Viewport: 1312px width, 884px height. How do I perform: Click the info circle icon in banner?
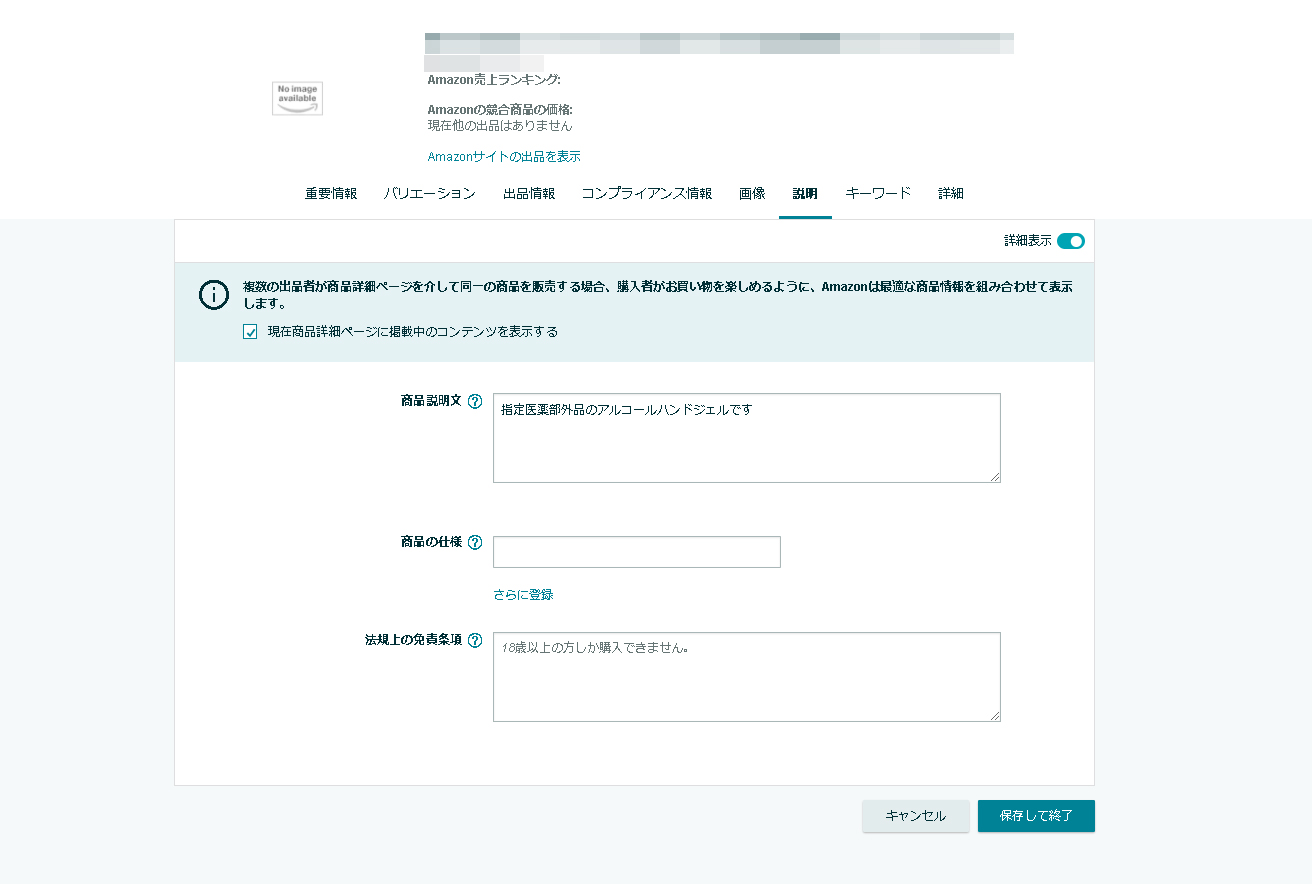(214, 295)
